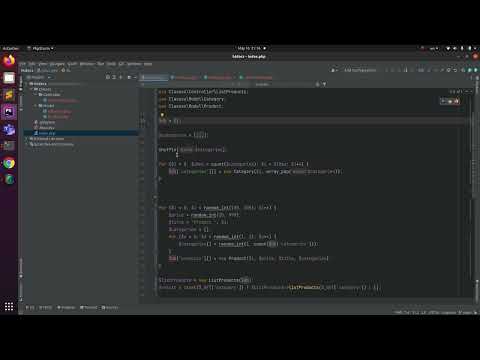The image size is (480, 360).
Task: Open the Show Applications grid
Action: coord(9,306)
